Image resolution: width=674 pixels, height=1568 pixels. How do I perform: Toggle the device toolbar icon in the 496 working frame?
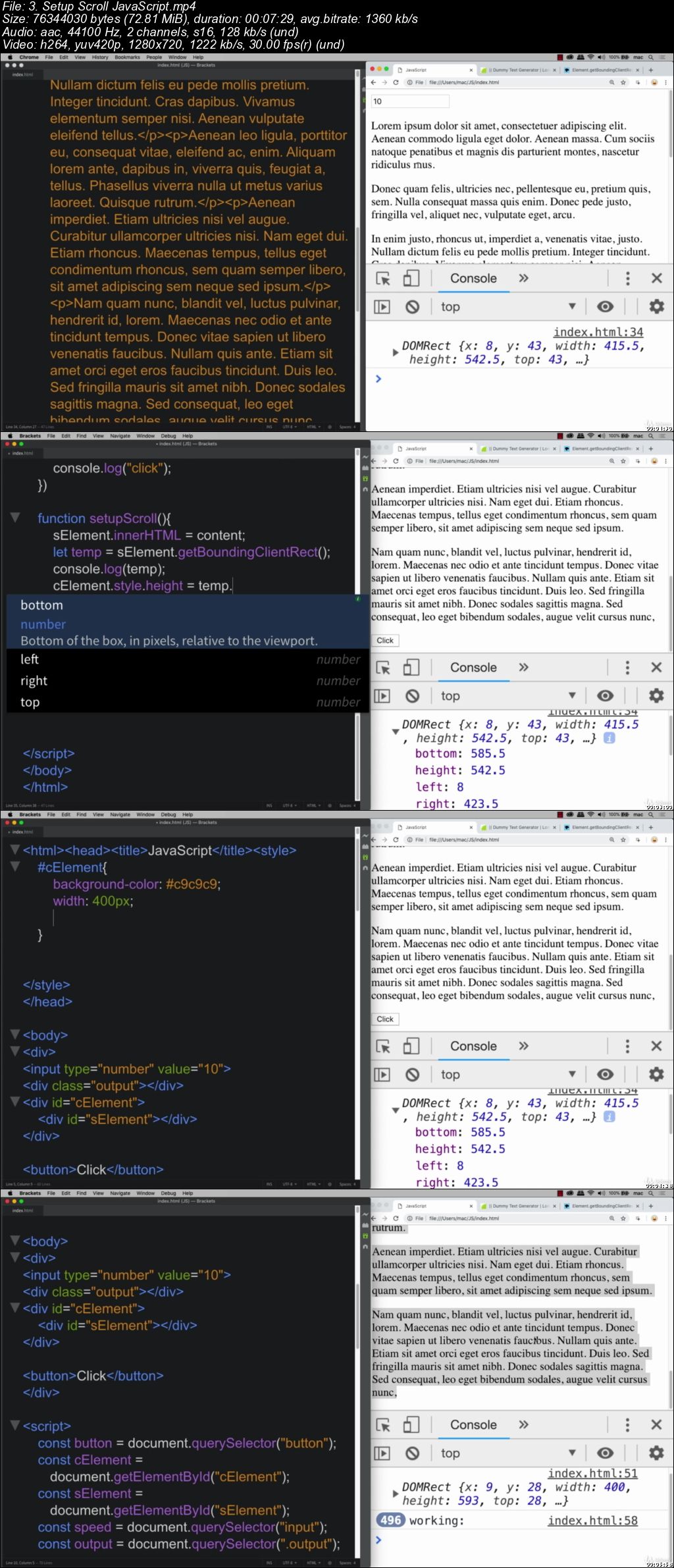[x=411, y=1425]
